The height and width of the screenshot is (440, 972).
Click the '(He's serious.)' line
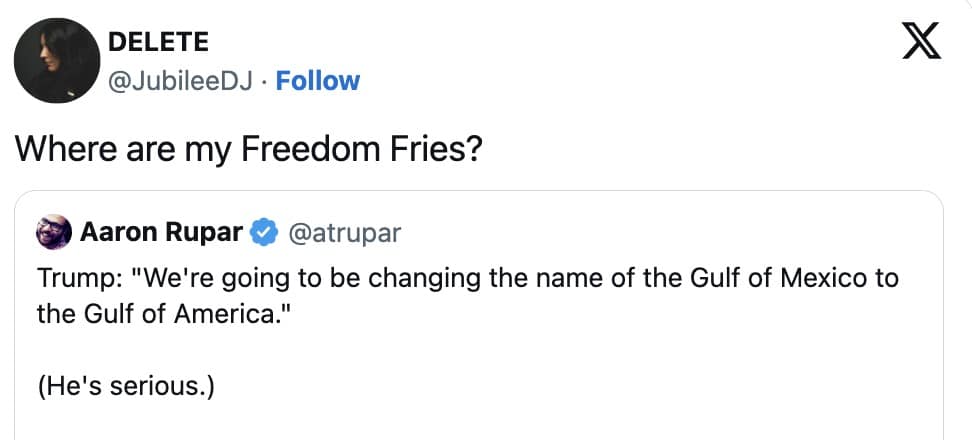(125, 386)
